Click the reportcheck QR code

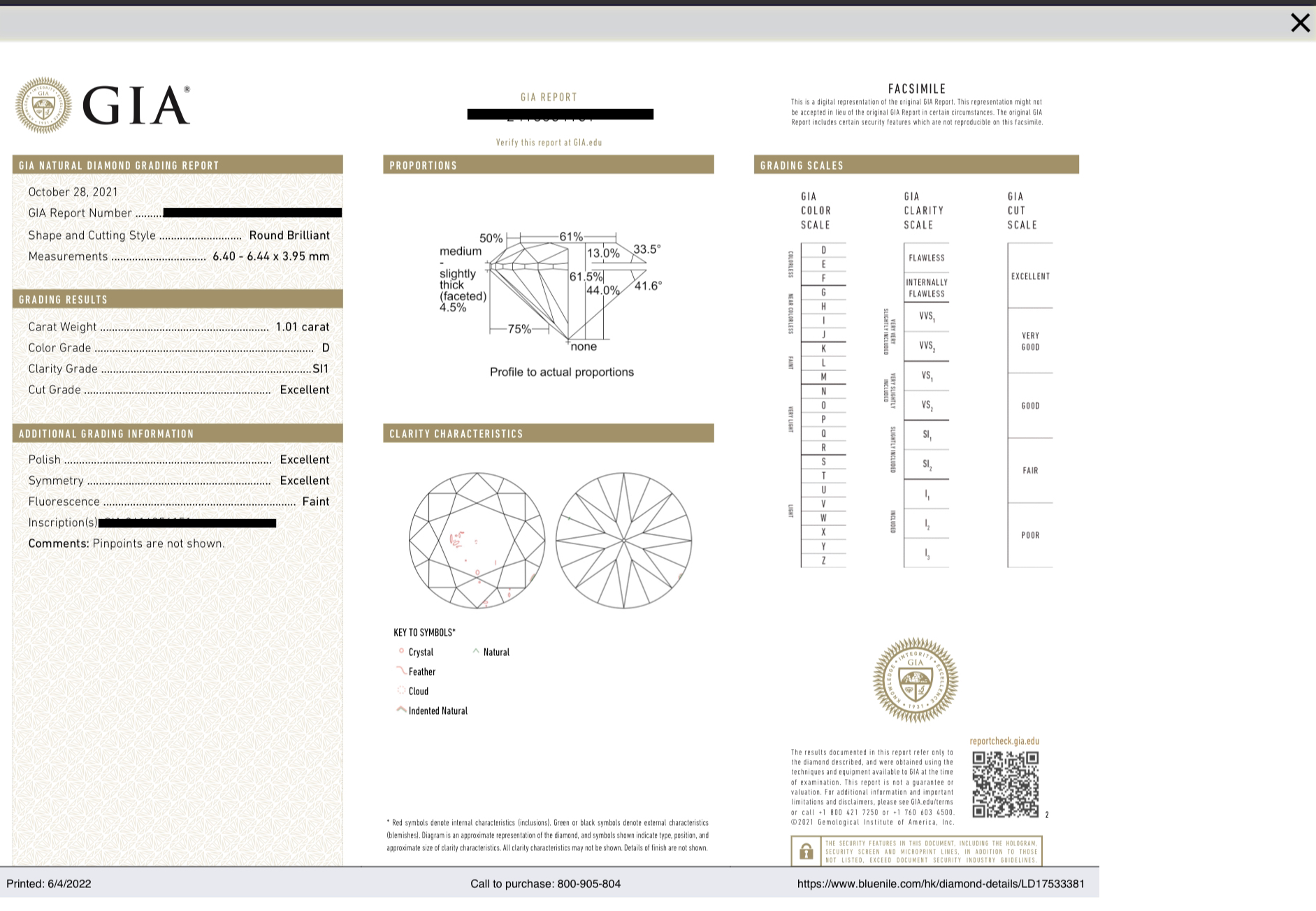1006,785
